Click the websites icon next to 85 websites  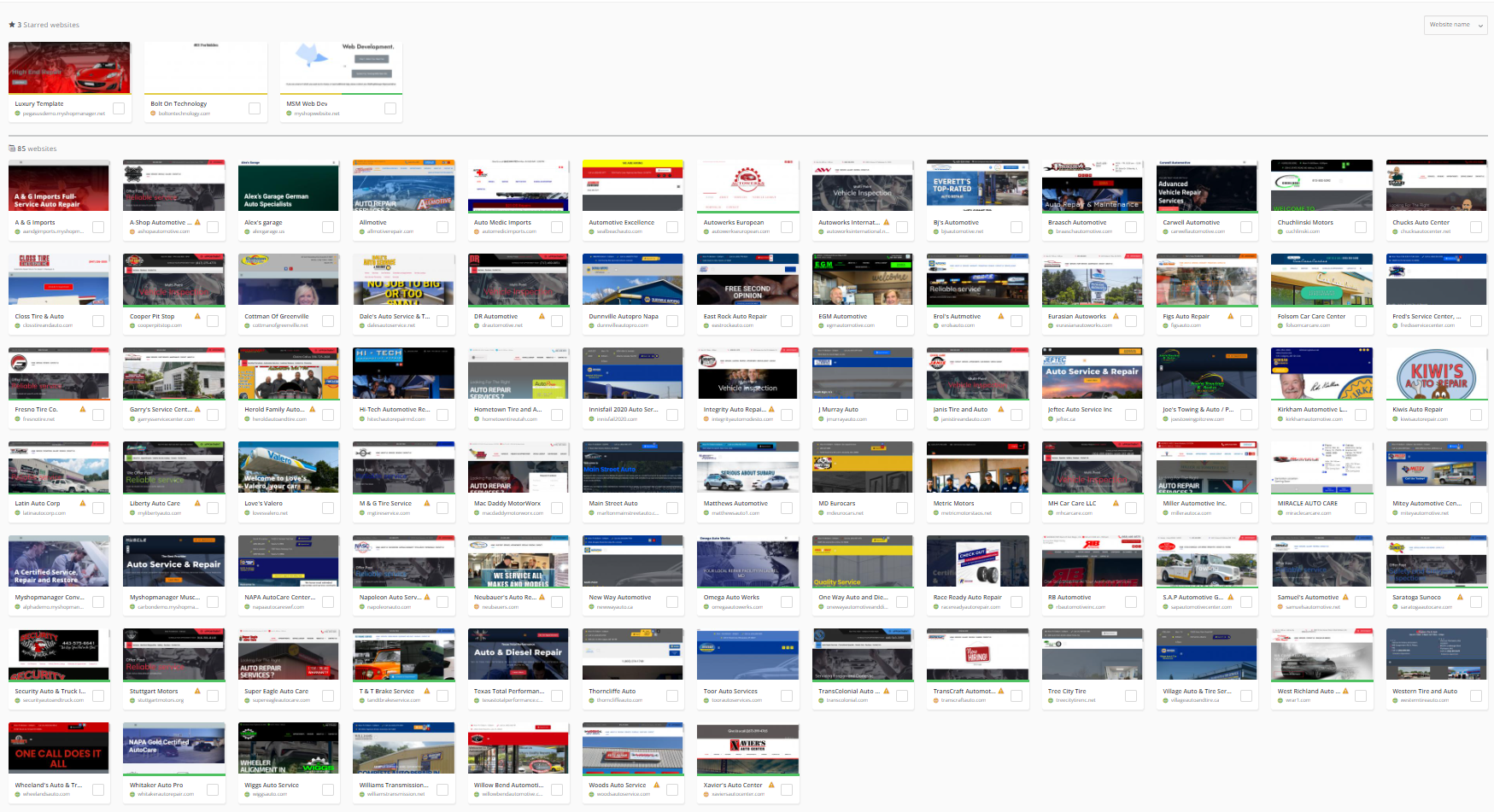pos(12,149)
